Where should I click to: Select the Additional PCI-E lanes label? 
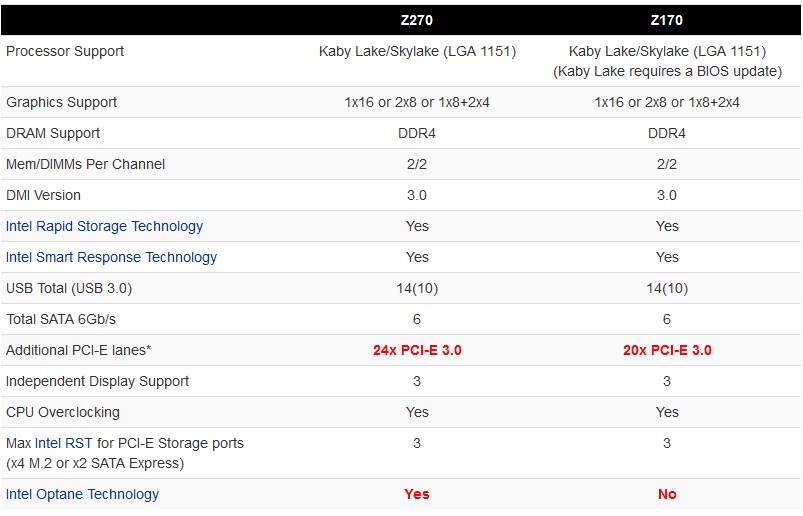tap(78, 350)
